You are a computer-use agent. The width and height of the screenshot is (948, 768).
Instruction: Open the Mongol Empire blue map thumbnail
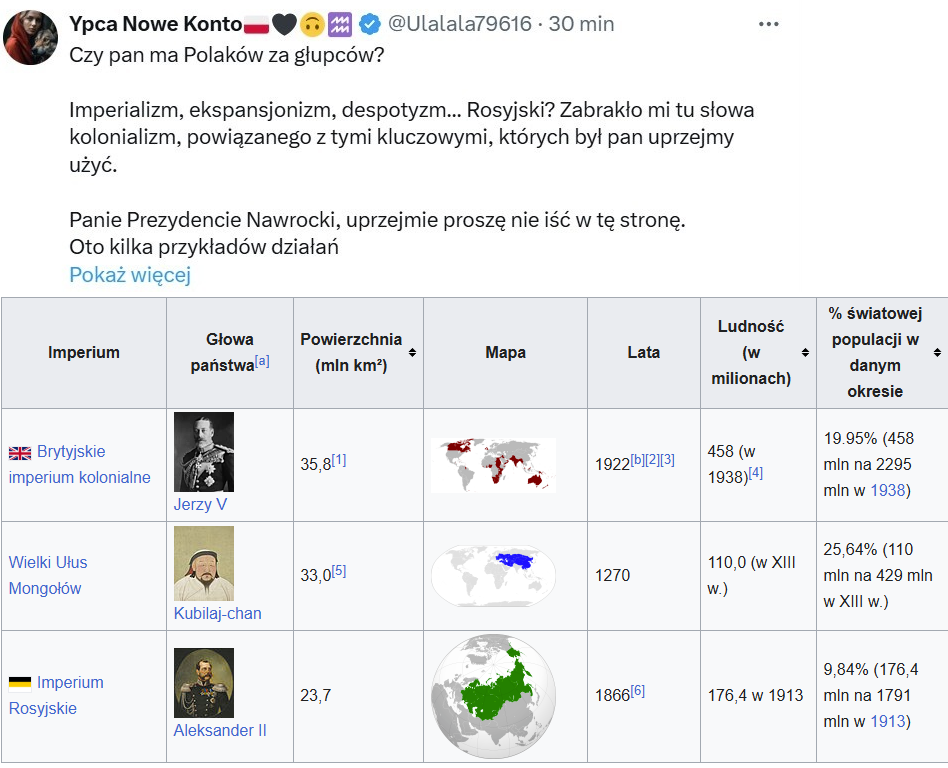tap(493, 576)
